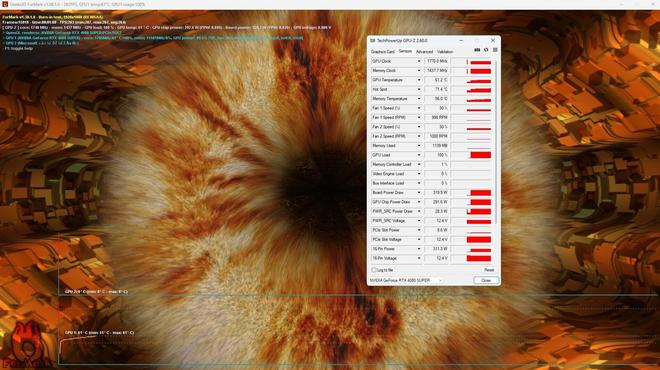660x370 pixels.
Task: Click the Close button in GPU-Z
Action: click(x=486, y=280)
